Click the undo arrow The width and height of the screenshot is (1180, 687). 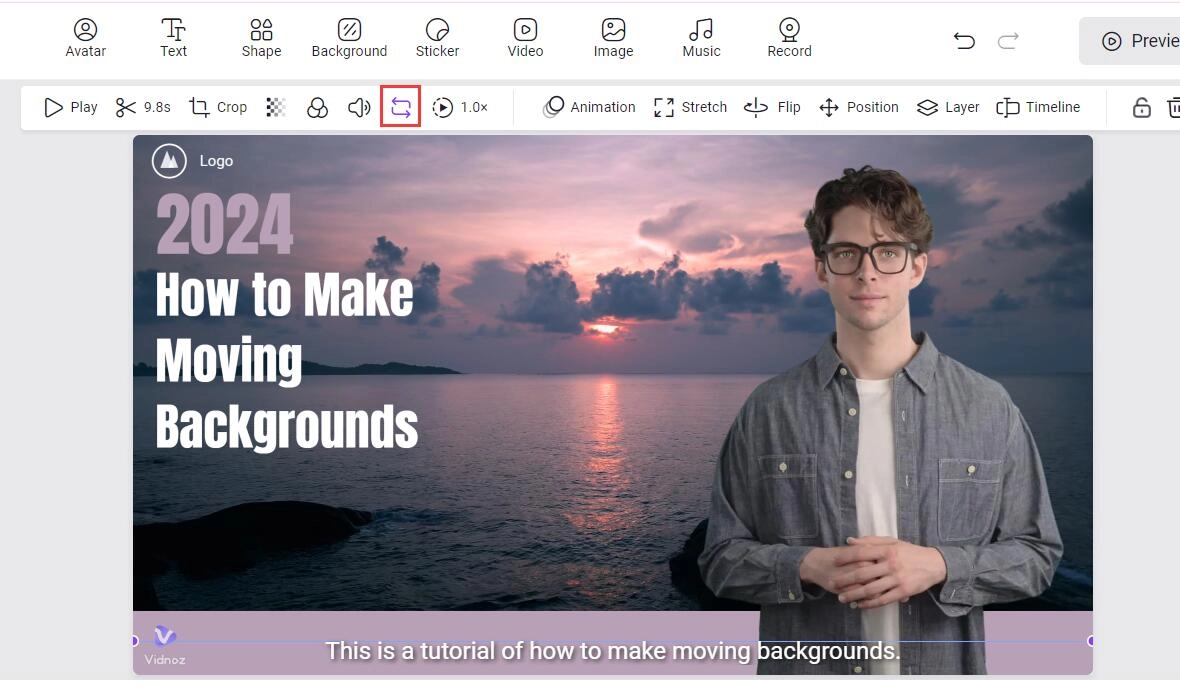(x=964, y=41)
